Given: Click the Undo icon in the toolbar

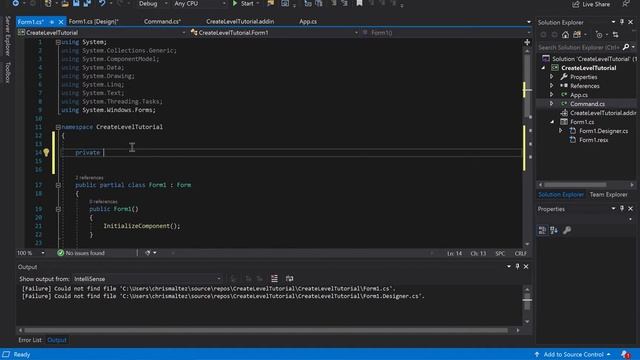Looking at the screenshot, I should (102, 4).
